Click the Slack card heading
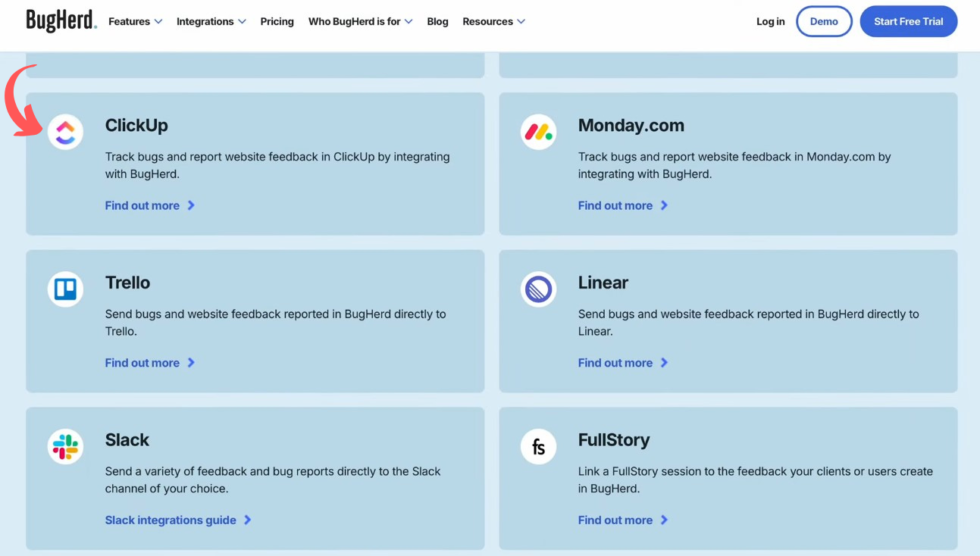This screenshot has height=556, width=980. tap(127, 440)
